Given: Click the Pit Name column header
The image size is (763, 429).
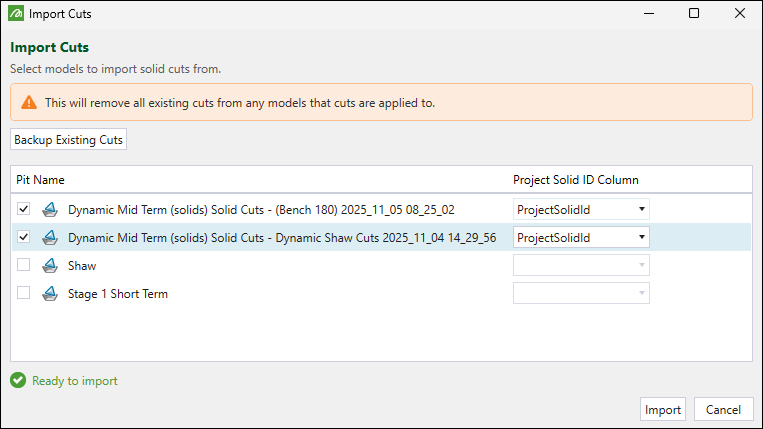Looking at the screenshot, I should click(40, 180).
